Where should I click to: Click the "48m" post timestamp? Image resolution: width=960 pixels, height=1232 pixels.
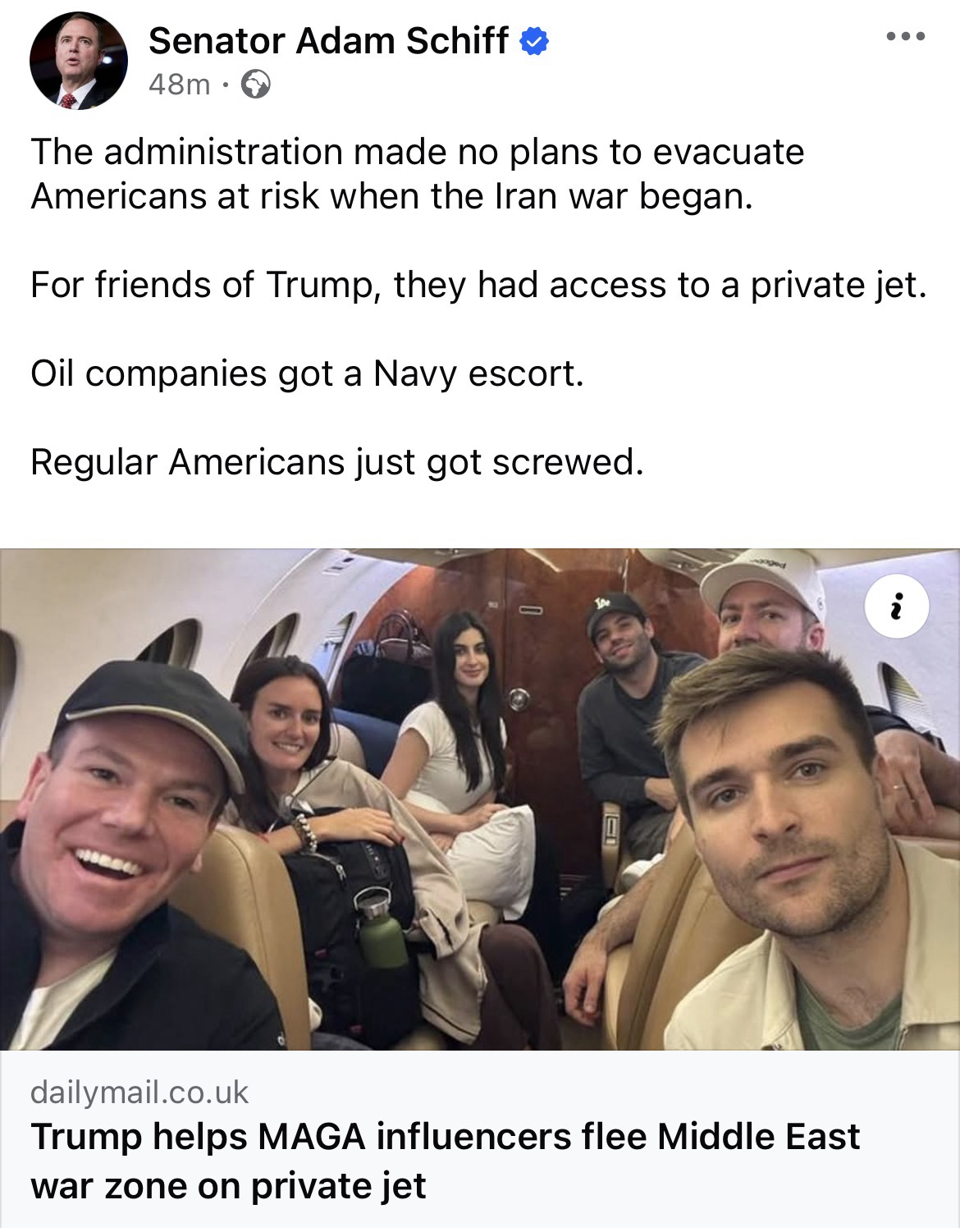coord(179,84)
